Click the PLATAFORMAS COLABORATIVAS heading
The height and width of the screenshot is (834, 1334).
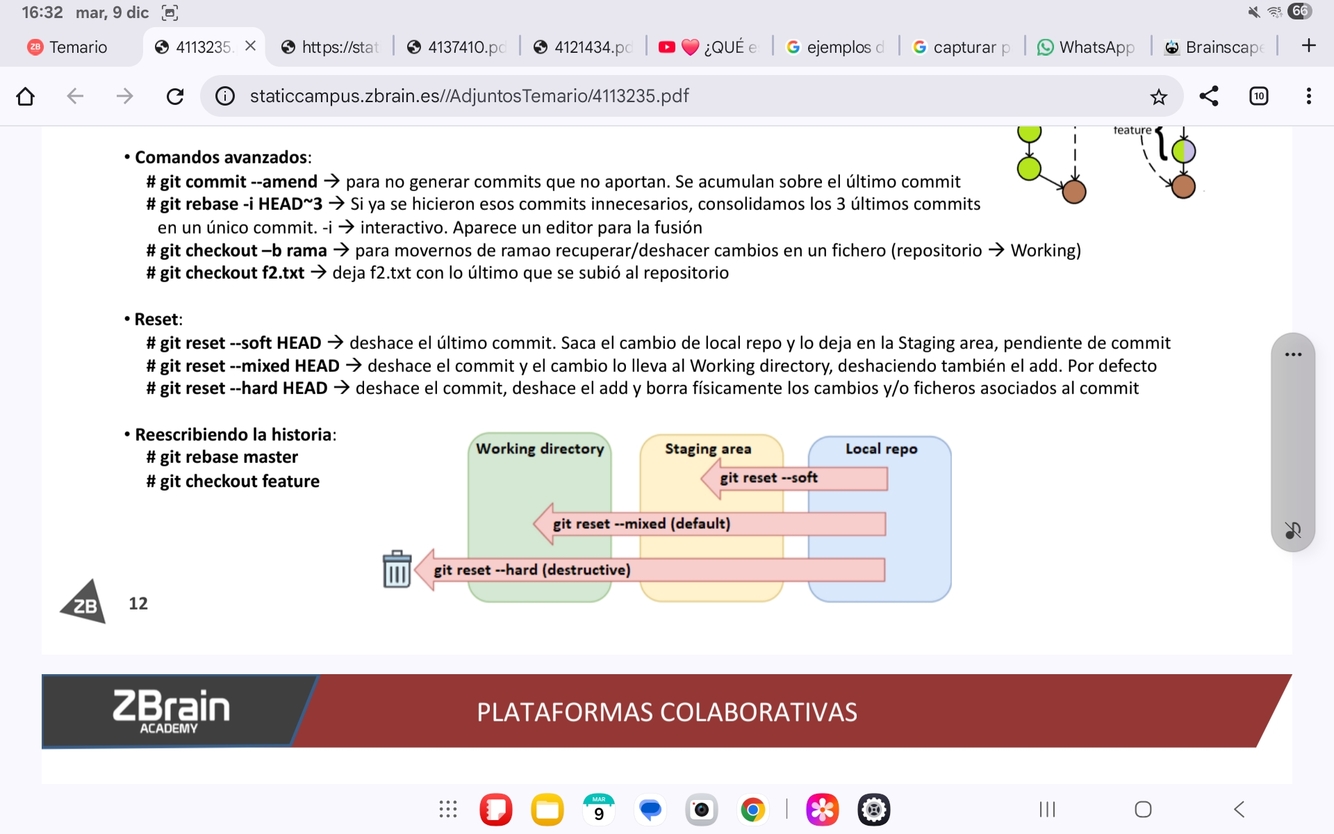click(x=667, y=712)
